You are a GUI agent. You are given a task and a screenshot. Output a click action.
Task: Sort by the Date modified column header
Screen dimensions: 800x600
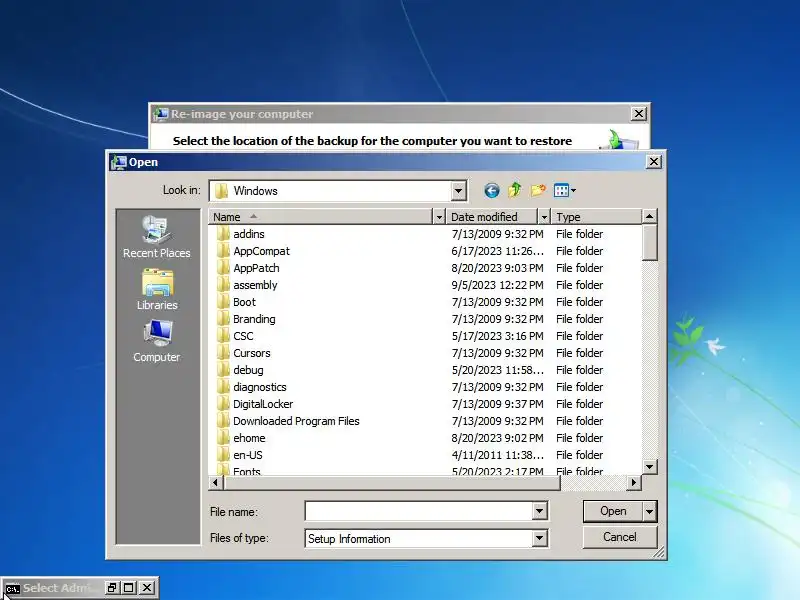[x=492, y=217]
